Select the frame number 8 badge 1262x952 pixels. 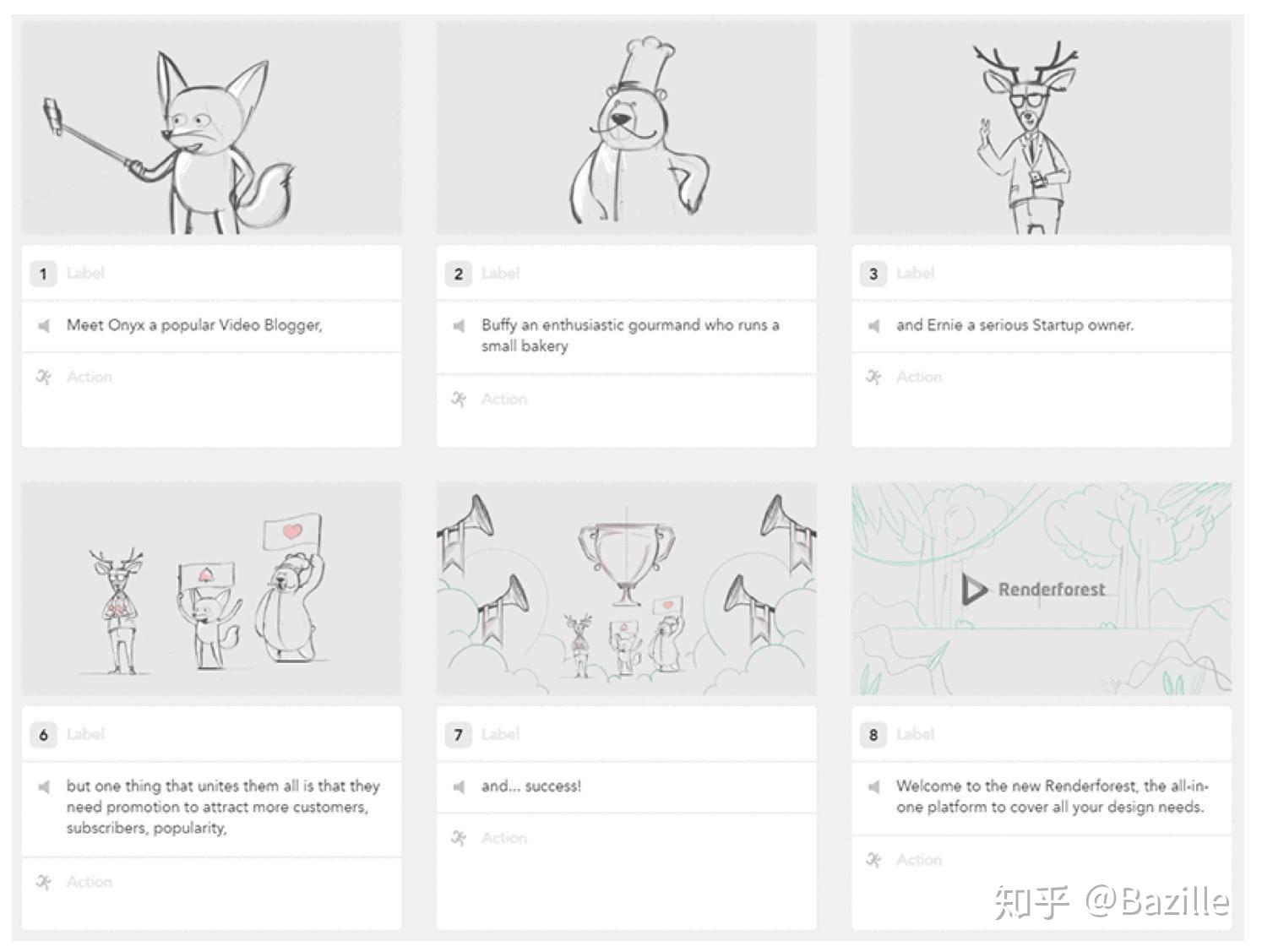(873, 734)
